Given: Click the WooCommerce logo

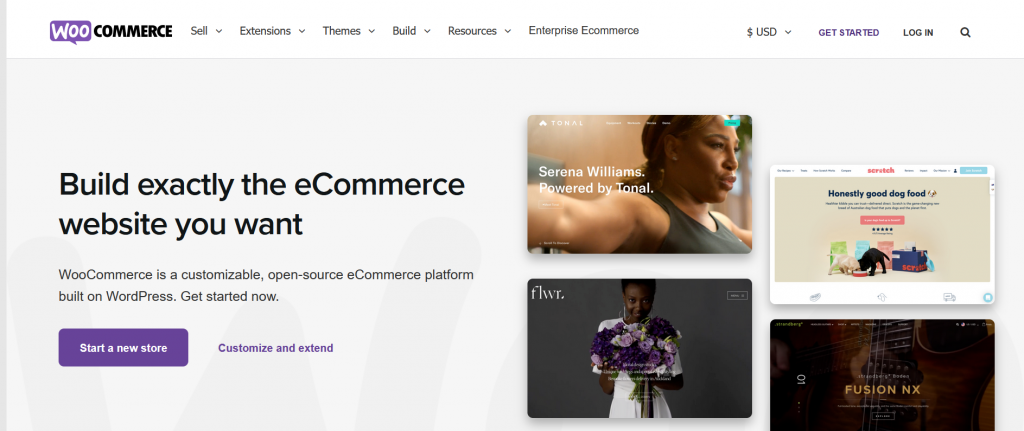Looking at the screenshot, I should (x=111, y=31).
